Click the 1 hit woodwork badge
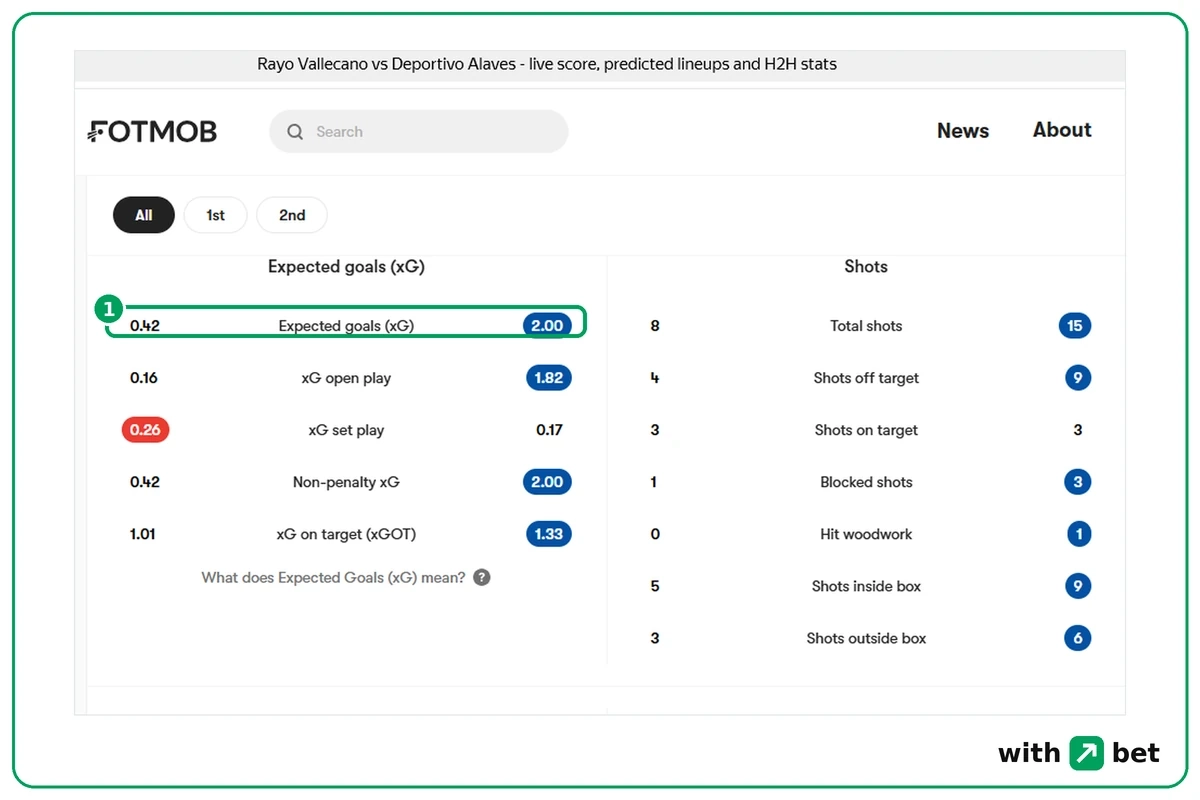 click(1078, 534)
